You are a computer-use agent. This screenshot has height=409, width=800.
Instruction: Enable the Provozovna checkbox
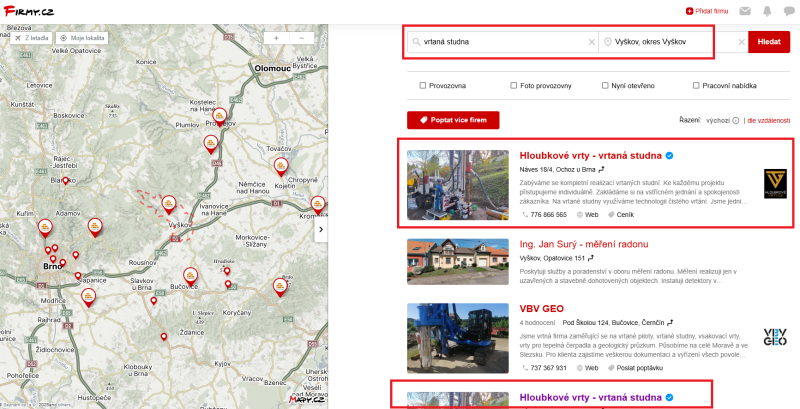pos(422,86)
